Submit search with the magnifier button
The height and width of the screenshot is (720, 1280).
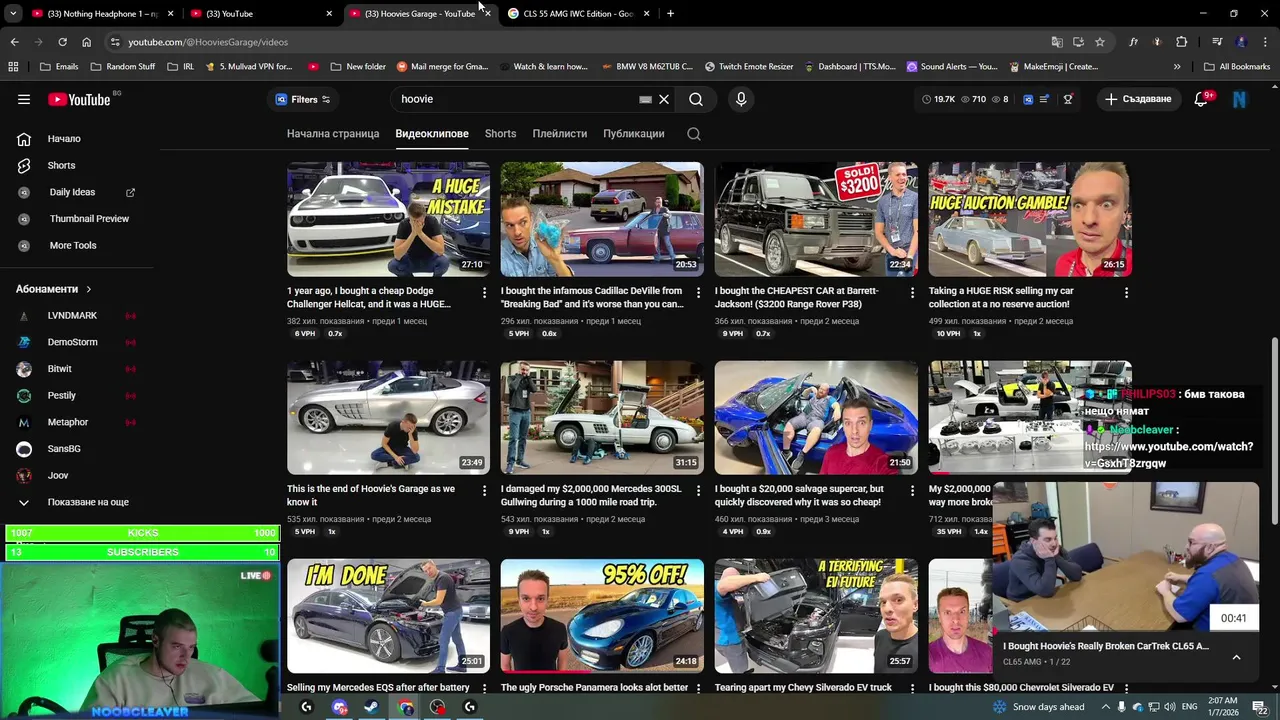[x=696, y=99]
